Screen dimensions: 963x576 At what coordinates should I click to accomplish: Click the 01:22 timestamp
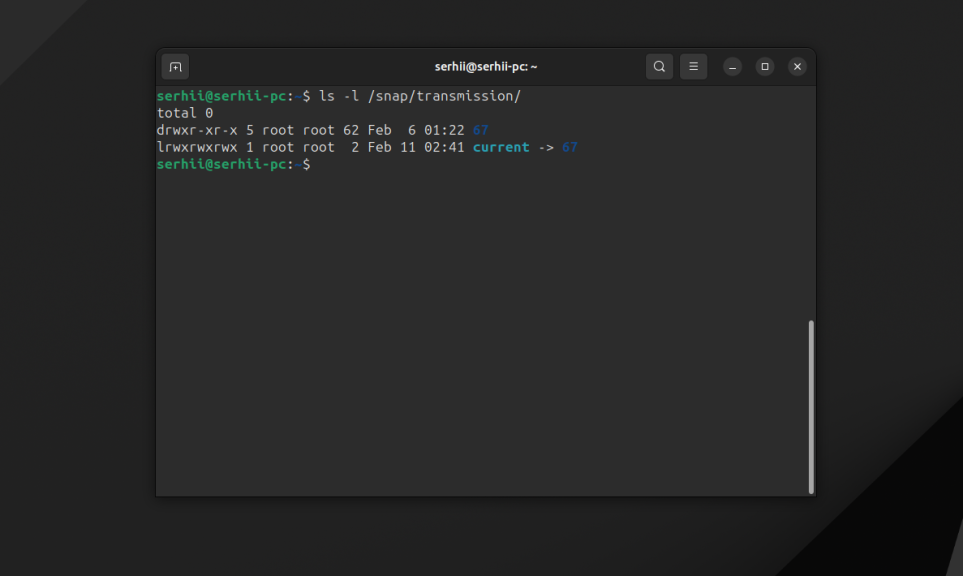click(x=444, y=130)
